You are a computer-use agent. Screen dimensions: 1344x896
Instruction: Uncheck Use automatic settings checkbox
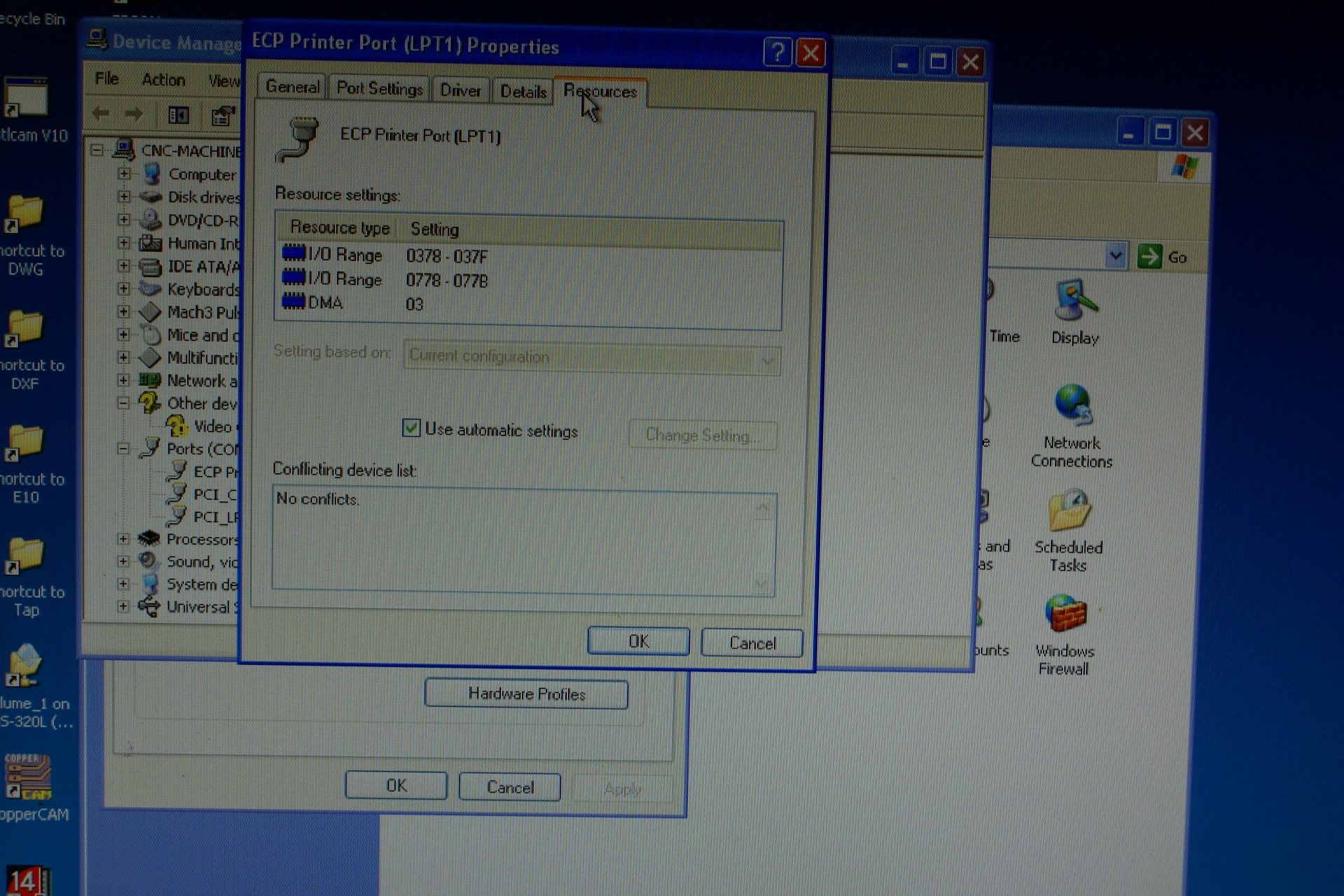[x=411, y=428]
